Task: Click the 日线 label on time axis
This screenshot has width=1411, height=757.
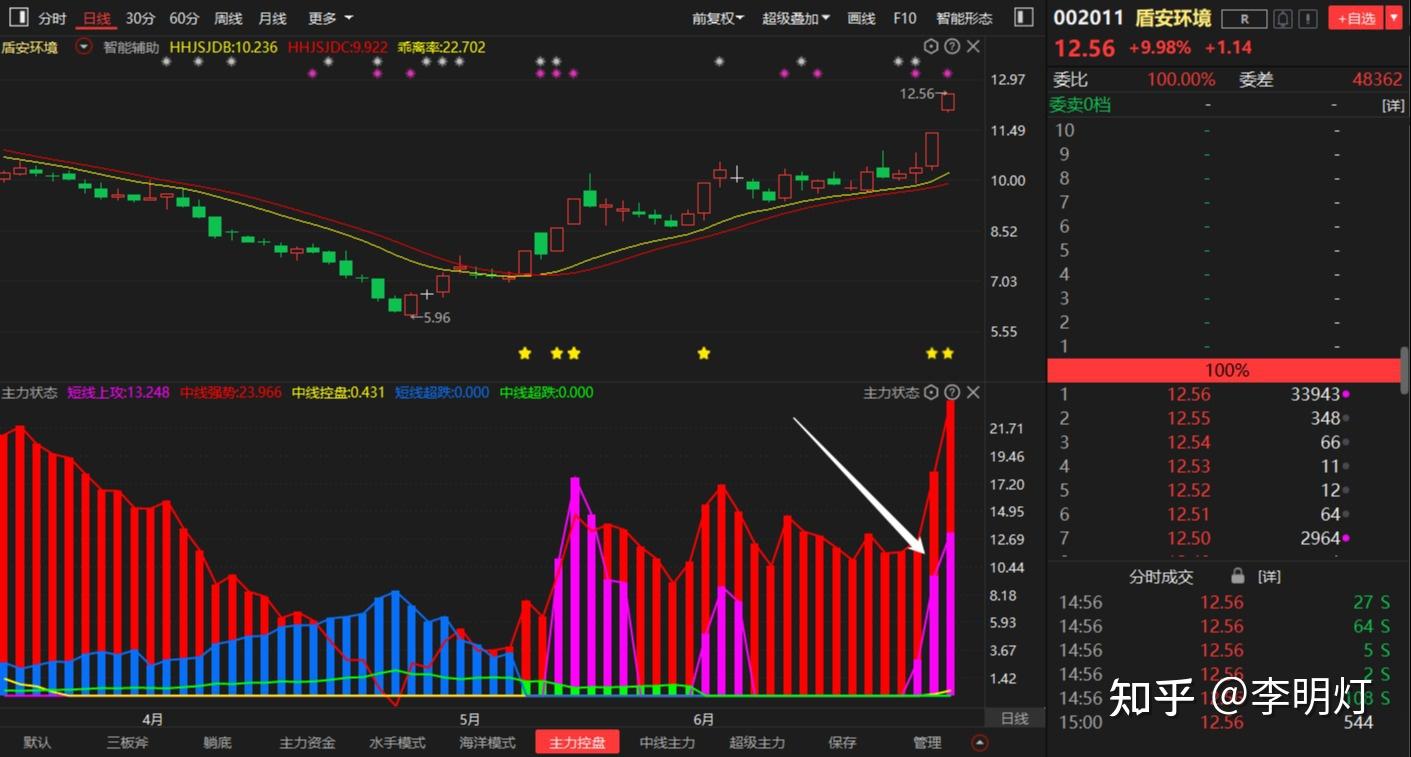Action: (x=1014, y=719)
